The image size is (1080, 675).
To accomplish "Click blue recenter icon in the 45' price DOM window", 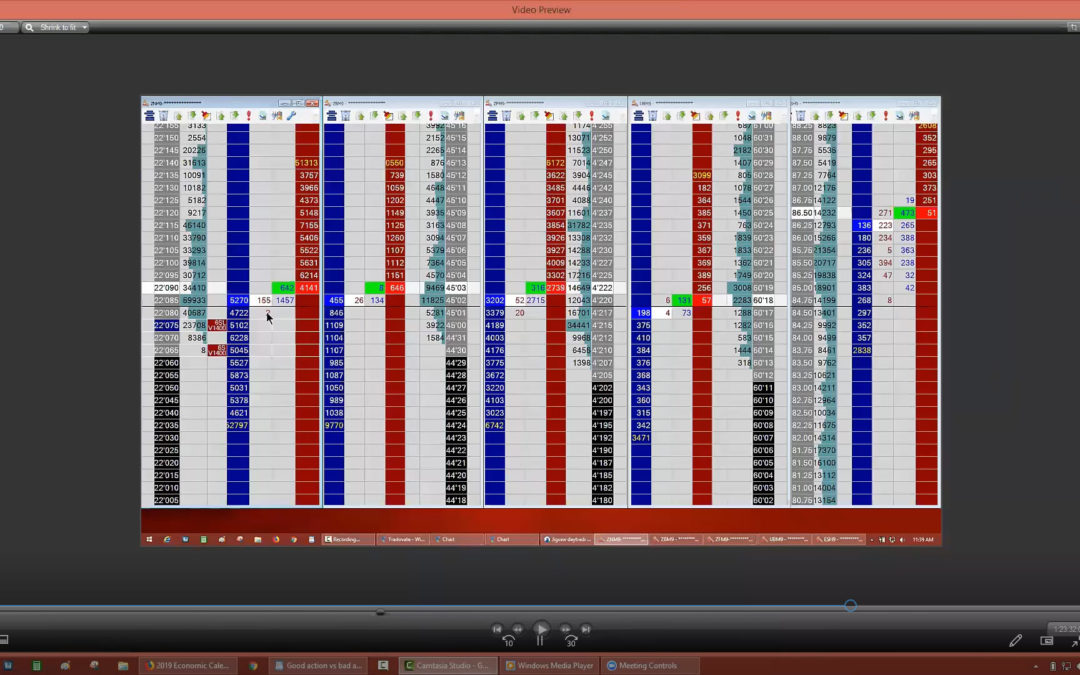I will click(x=331, y=116).
